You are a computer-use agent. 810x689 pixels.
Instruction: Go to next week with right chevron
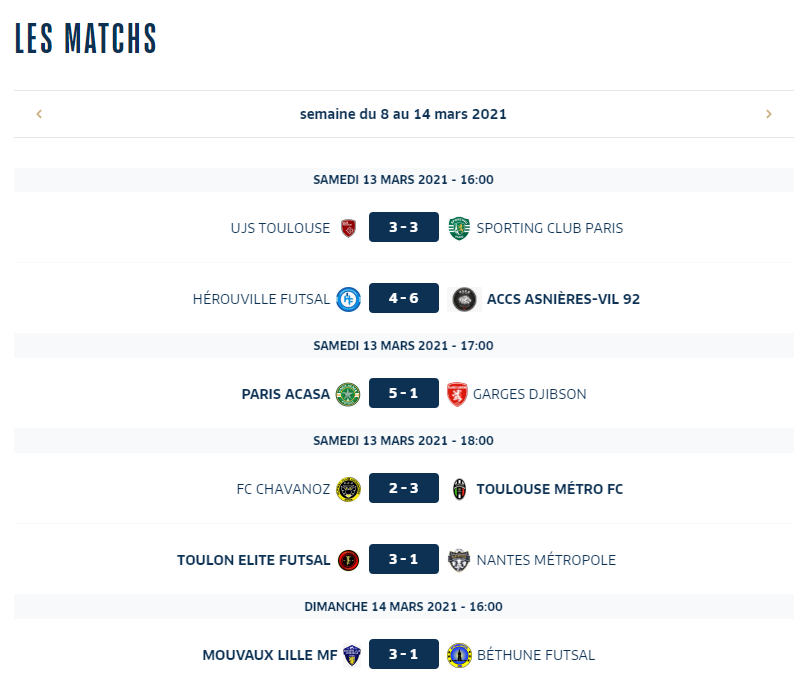(769, 114)
